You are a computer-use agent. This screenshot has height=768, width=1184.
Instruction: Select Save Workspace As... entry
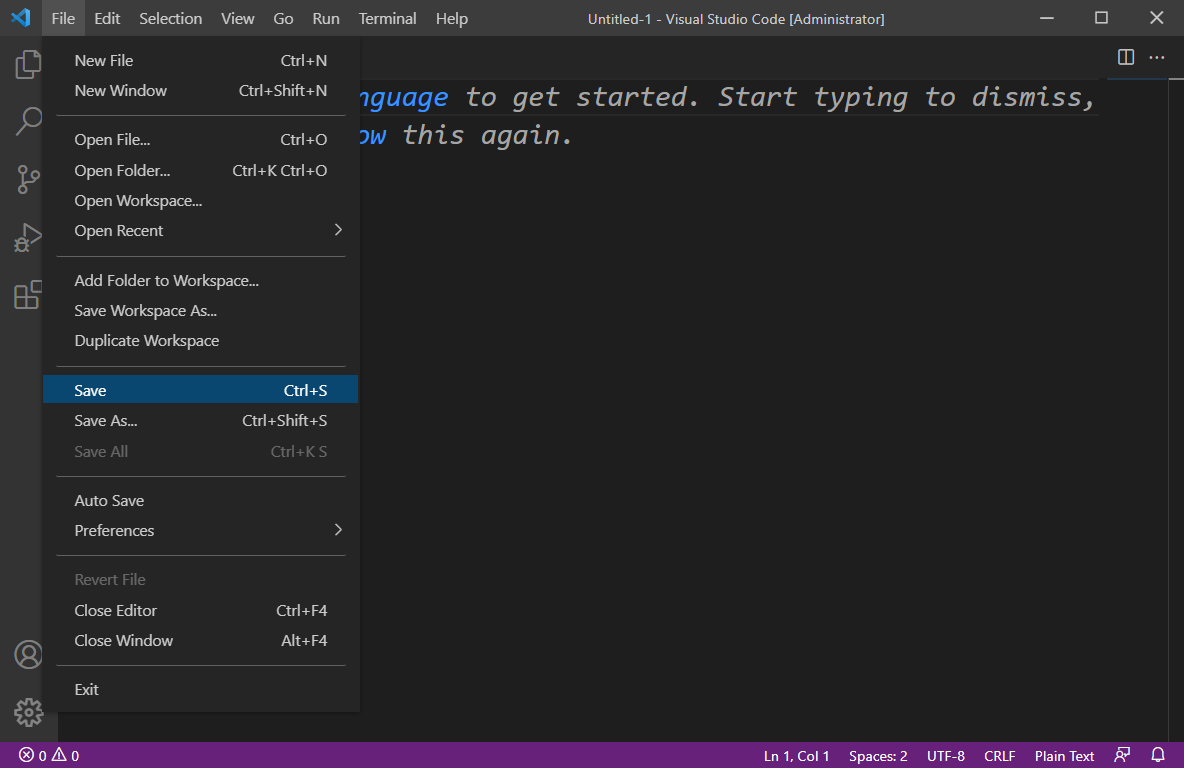(200, 311)
